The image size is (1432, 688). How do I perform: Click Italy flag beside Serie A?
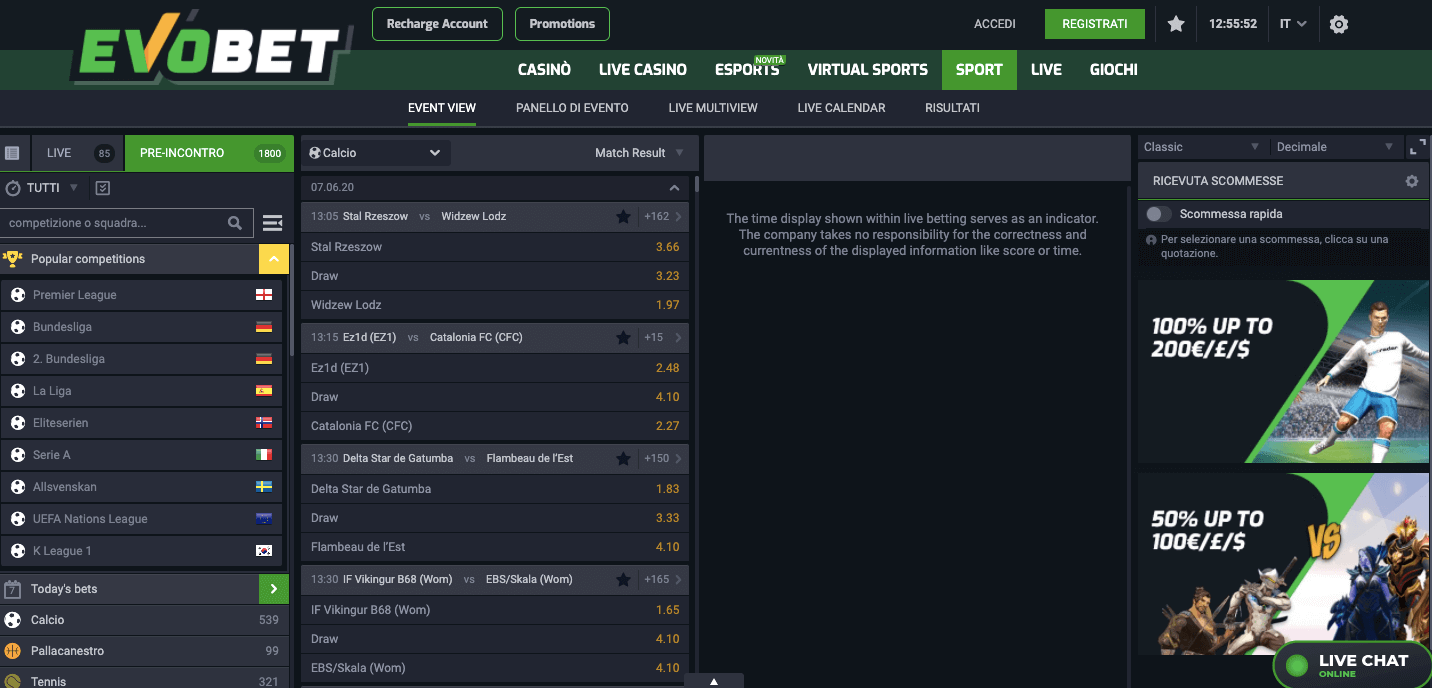[264, 455]
